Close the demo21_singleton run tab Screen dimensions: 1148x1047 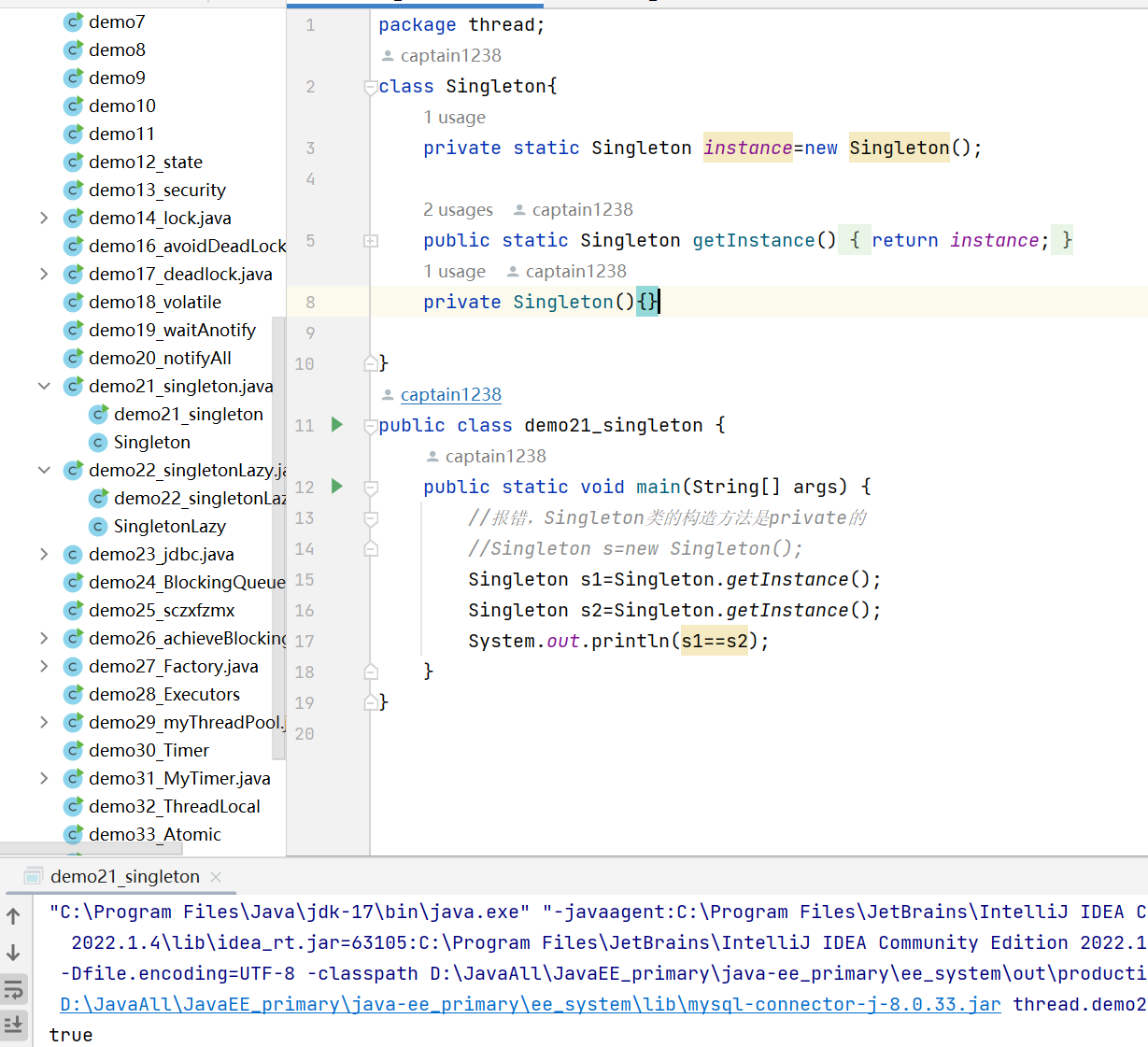[216, 877]
